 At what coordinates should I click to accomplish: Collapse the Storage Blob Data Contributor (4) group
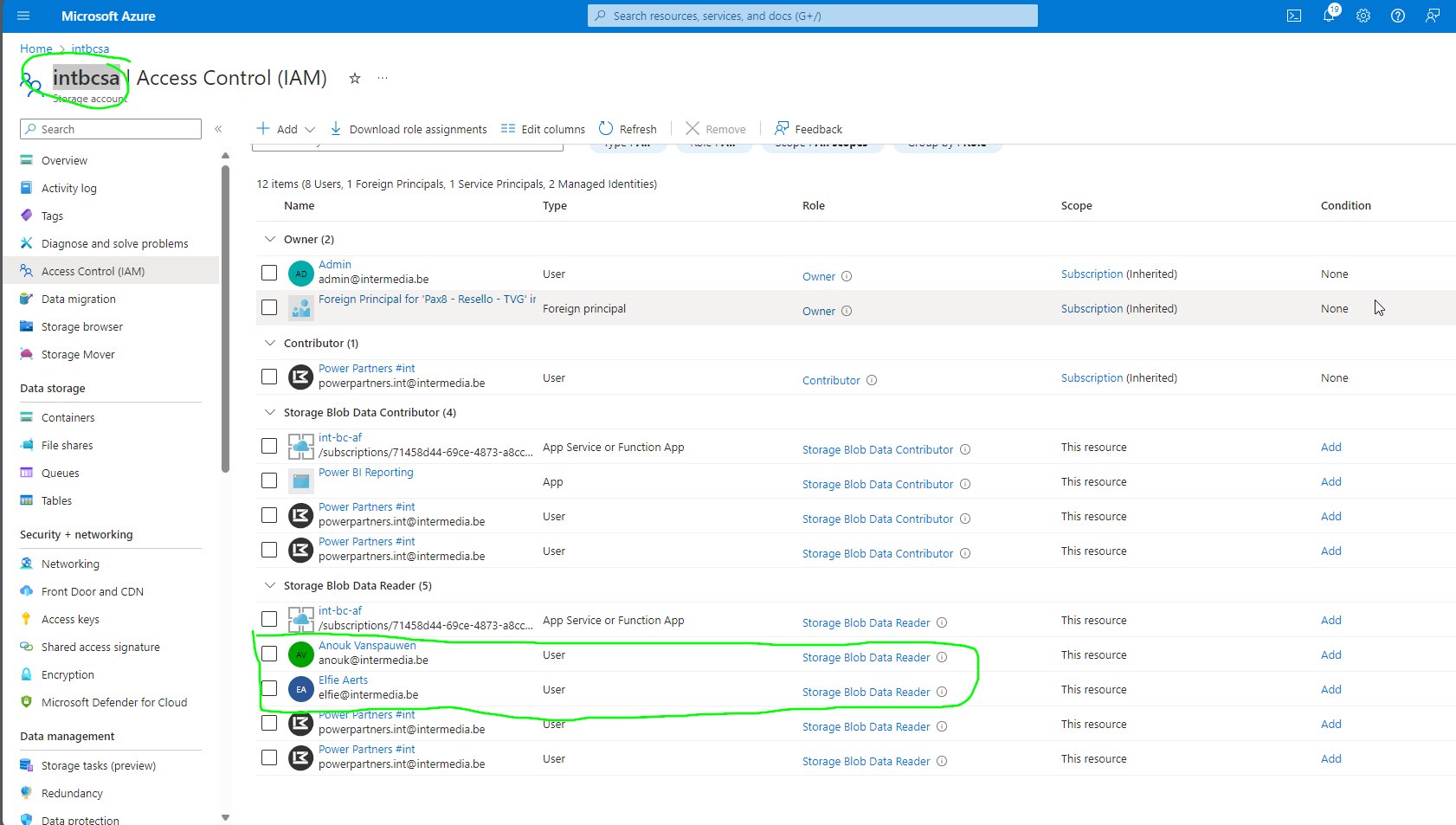(x=270, y=412)
